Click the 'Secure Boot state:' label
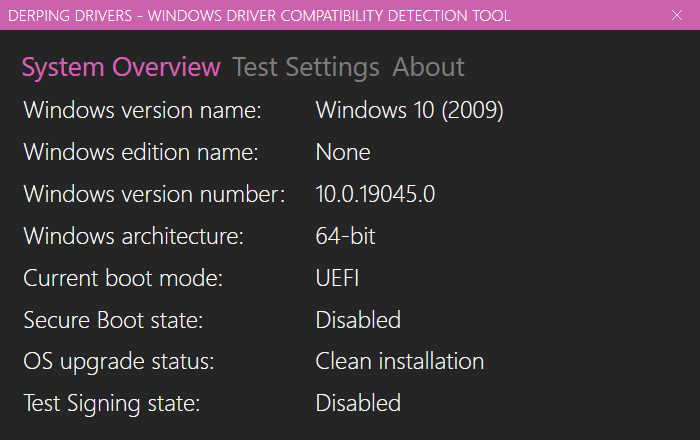Viewport: 700px width, 440px height. click(x=113, y=320)
